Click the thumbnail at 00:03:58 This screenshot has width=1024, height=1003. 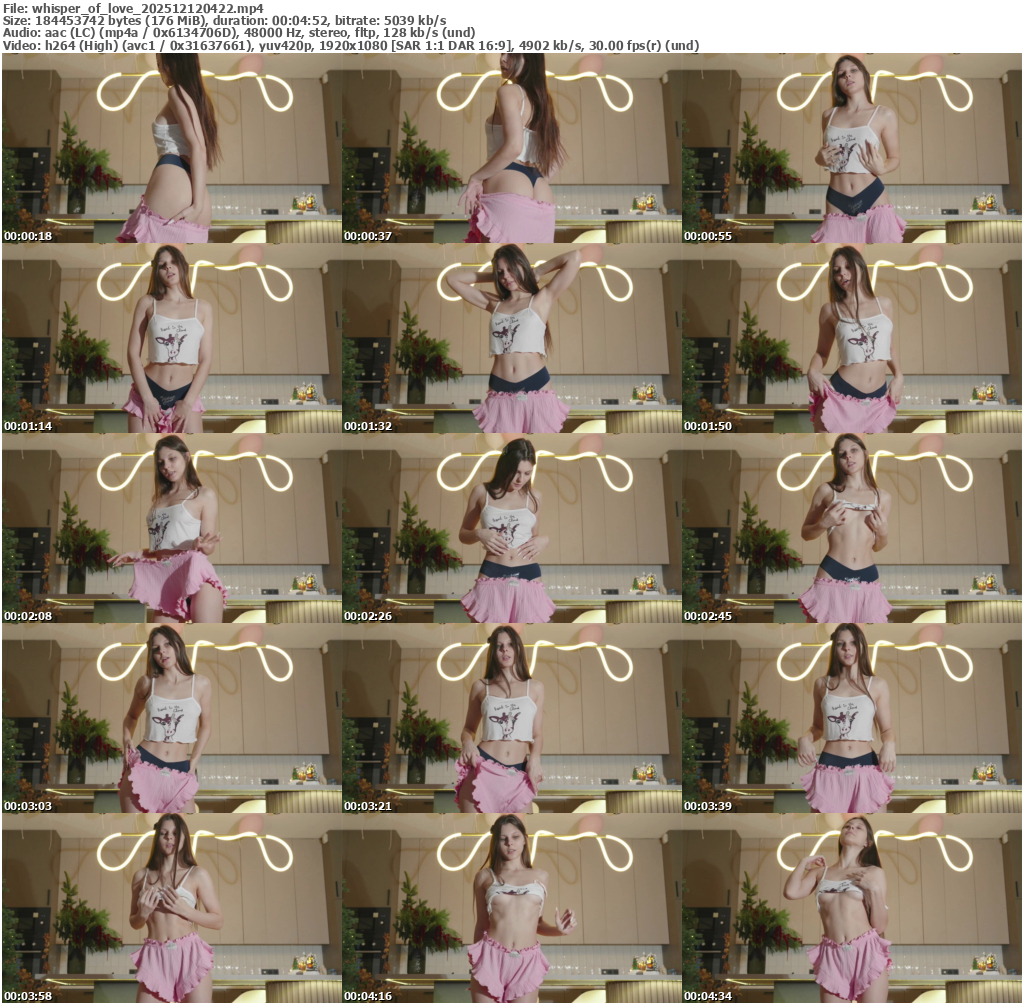(172, 908)
